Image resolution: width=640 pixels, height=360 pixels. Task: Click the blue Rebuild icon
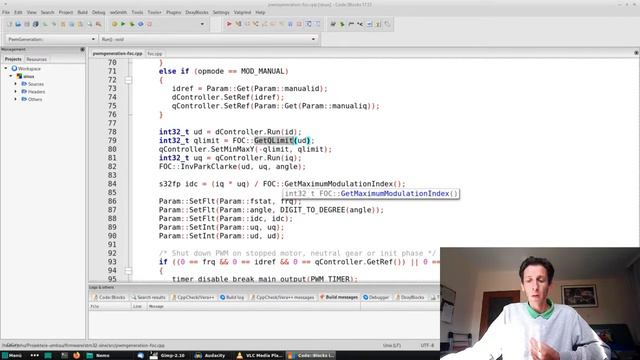pyautogui.click(x=141, y=24)
